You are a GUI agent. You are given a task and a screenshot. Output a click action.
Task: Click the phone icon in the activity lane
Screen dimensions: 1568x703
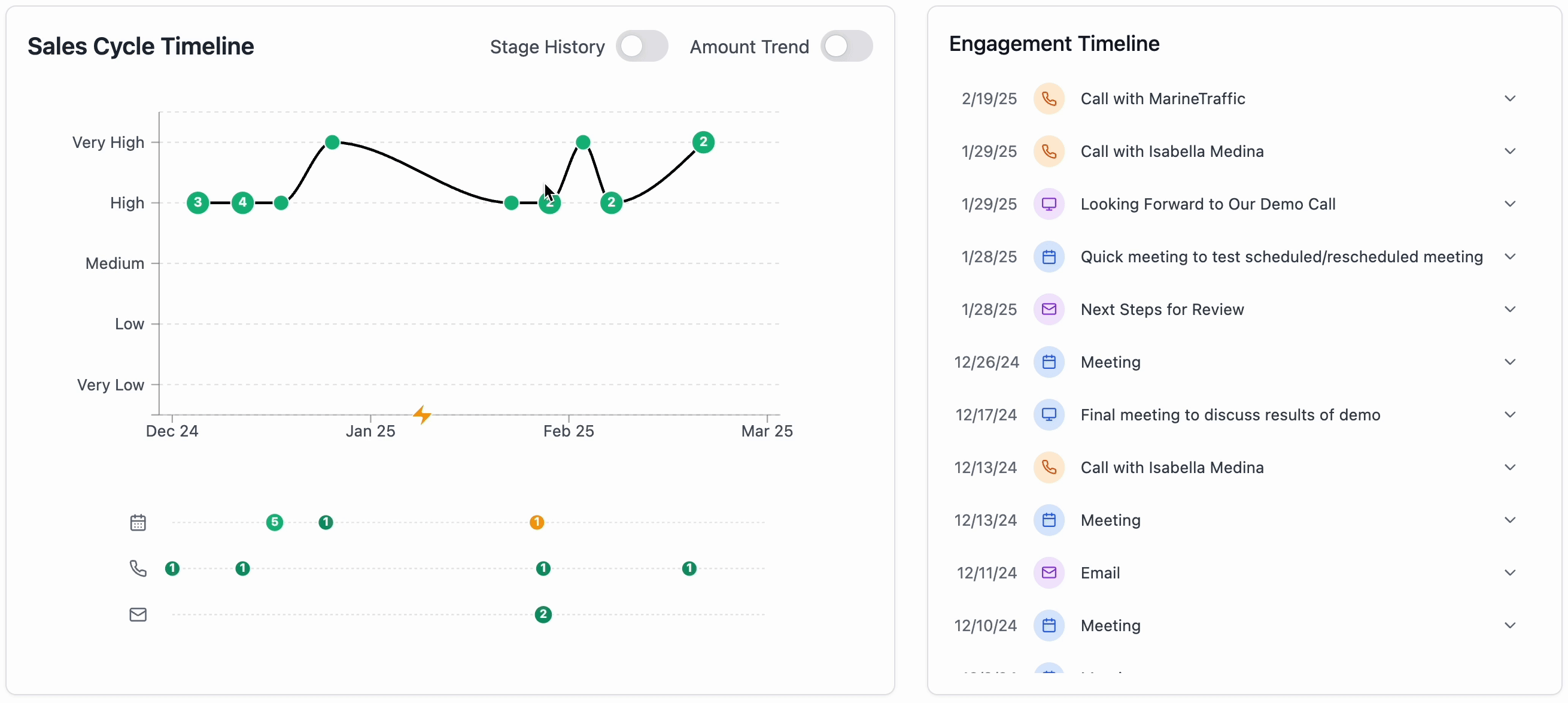click(x=138, y=568)
